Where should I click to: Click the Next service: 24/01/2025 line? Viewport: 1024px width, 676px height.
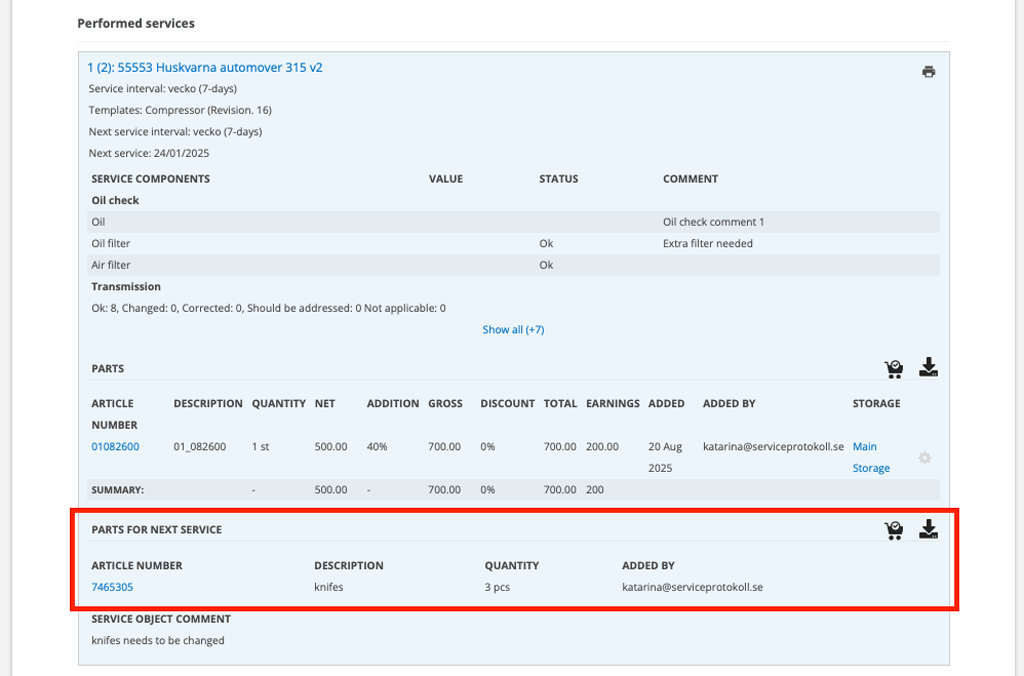pyautogui.click(x=149, y=153)
